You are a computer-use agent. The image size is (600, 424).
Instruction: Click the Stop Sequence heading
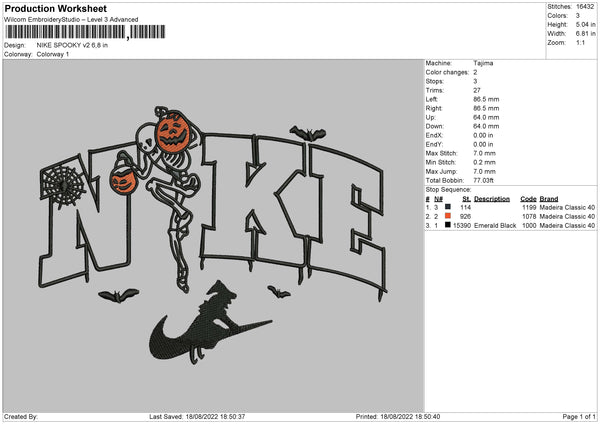[x=448, y=190]
